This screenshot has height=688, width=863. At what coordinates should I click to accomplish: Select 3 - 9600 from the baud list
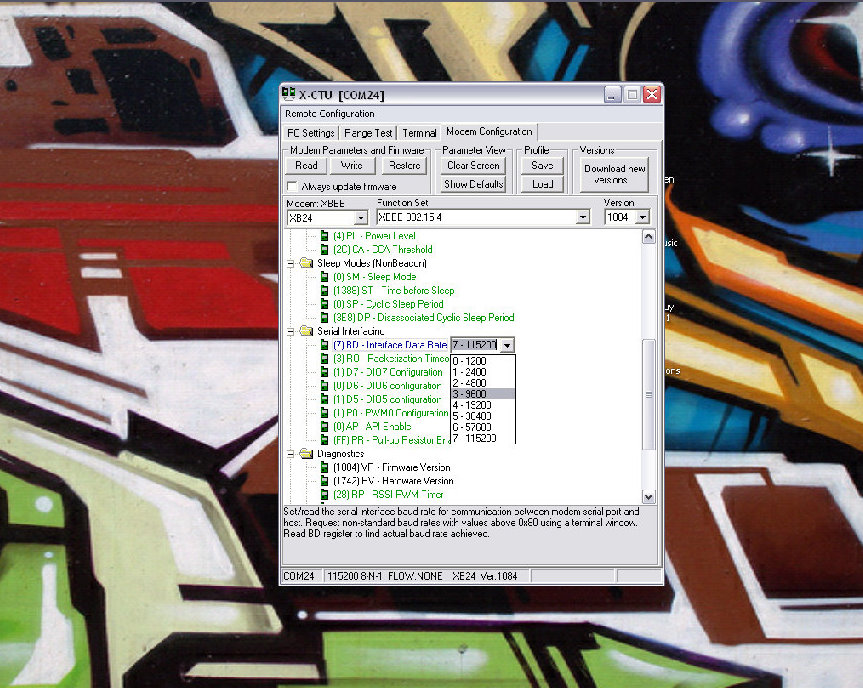point(470,394)
